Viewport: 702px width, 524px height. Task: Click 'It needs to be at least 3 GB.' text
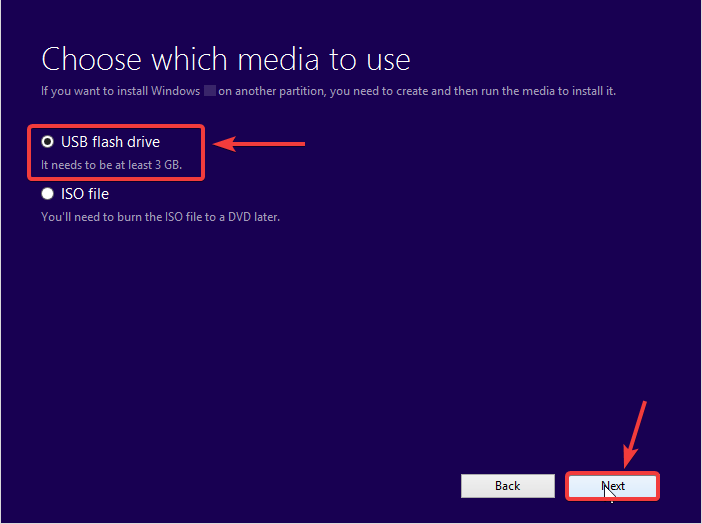coord(111,165)
